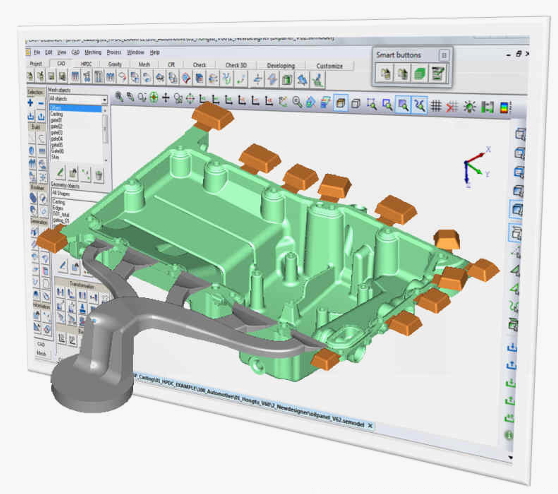This screenshot has width=558, height=494.
Task: Open the All Shapes geometry dropdown
Action: tap(79, 194)
